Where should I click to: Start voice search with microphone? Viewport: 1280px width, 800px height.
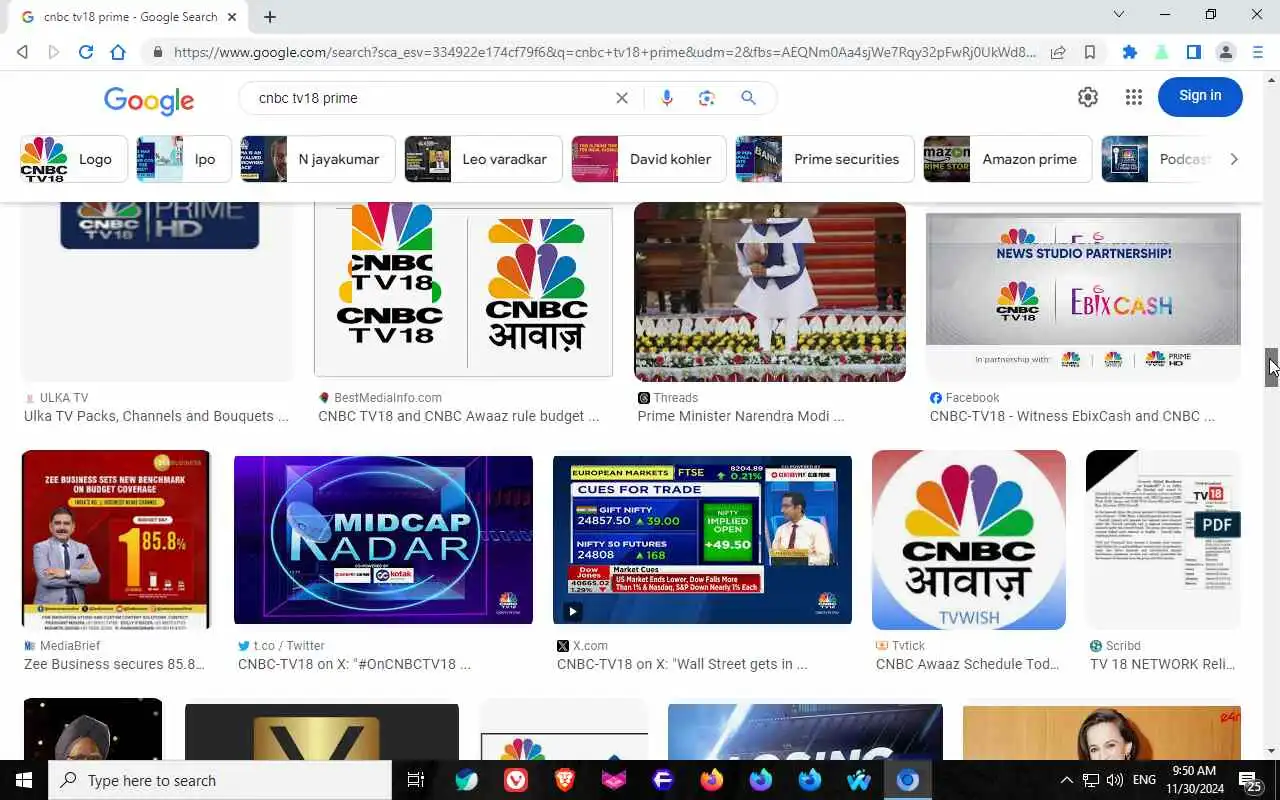[x=667, y=98]
